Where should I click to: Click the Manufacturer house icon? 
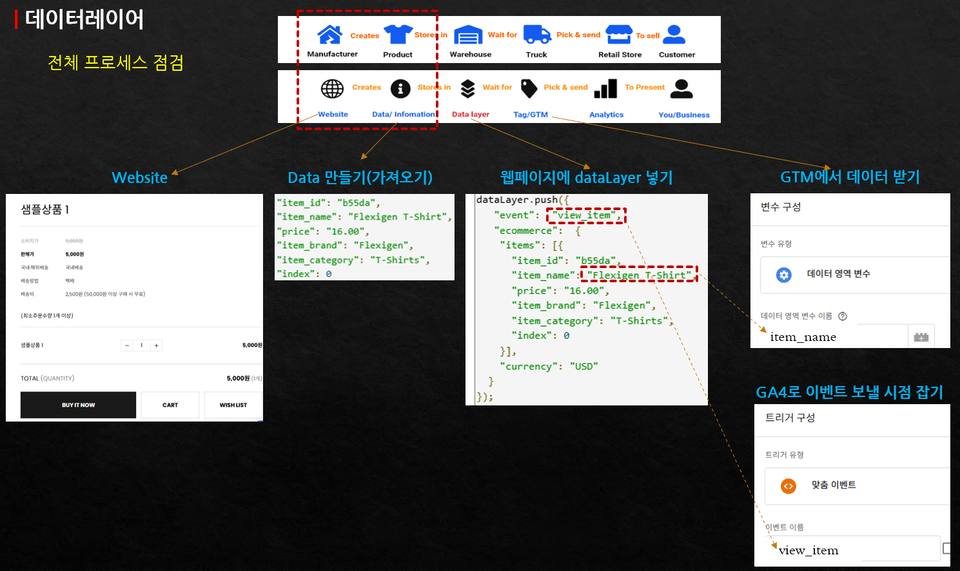330,34
